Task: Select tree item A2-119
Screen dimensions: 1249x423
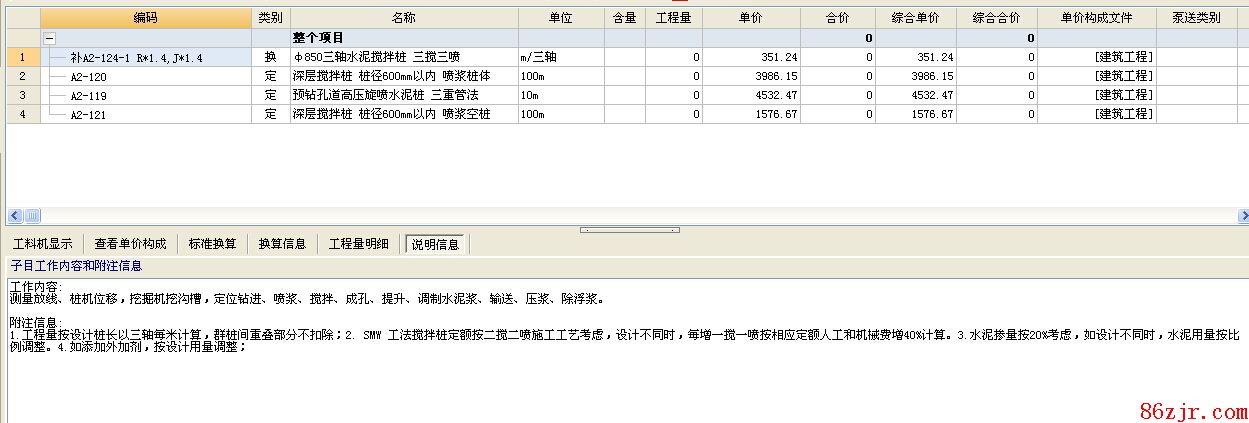Action: [x=88, y=96]
